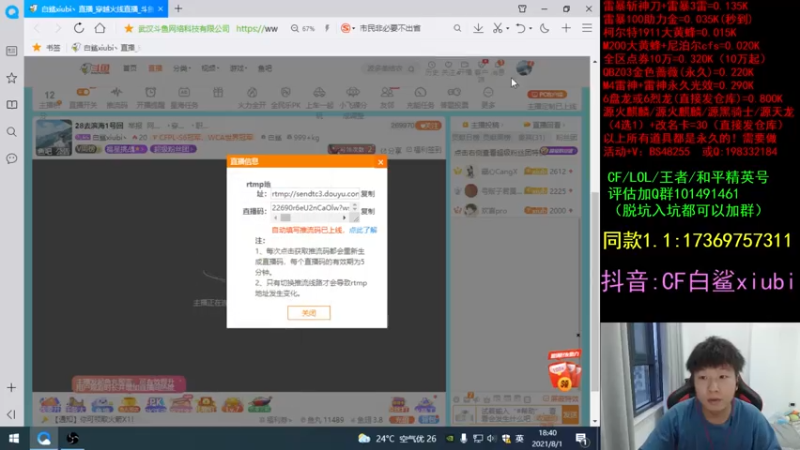Go to the 鱼吧 nav item
800x450 pixels.
point(265,68)
